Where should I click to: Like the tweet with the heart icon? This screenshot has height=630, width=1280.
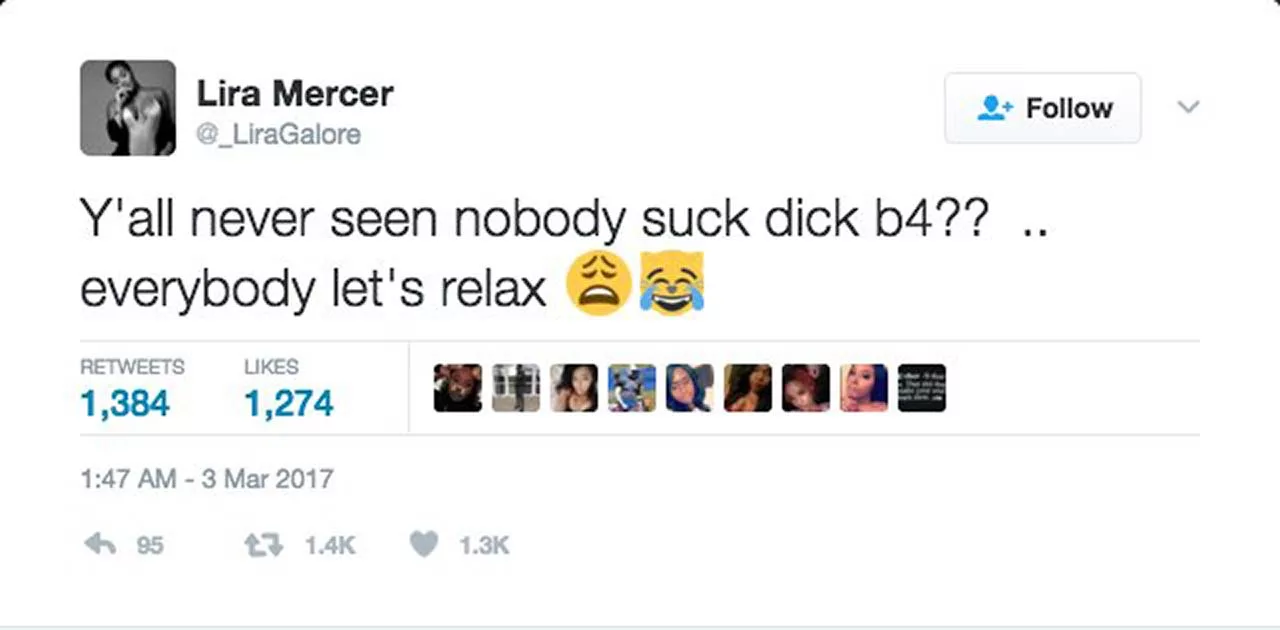[x=425, y=544]
